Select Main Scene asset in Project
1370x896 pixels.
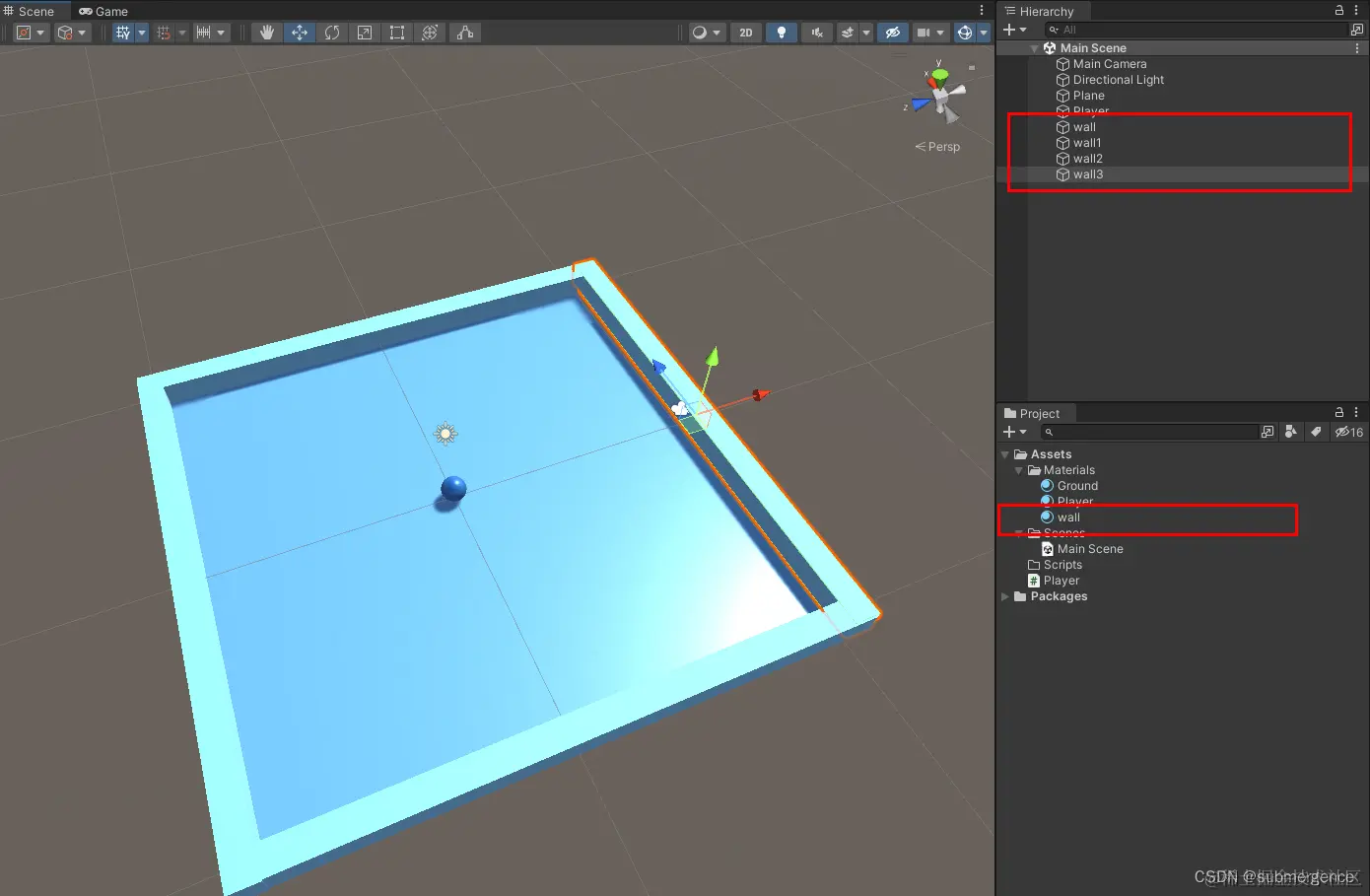tap(1082, 549)
